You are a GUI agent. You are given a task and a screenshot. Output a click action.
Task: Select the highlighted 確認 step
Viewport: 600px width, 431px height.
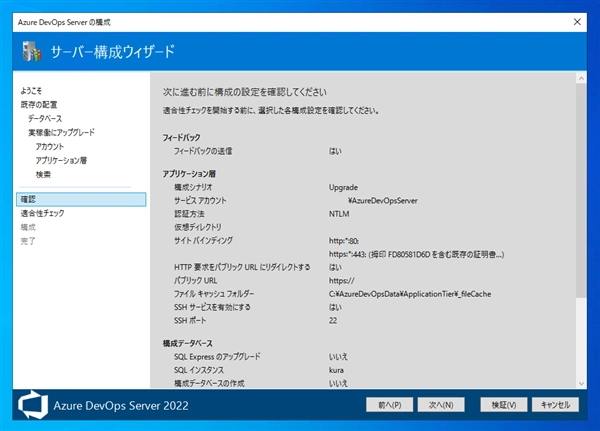tap(81, 199)
